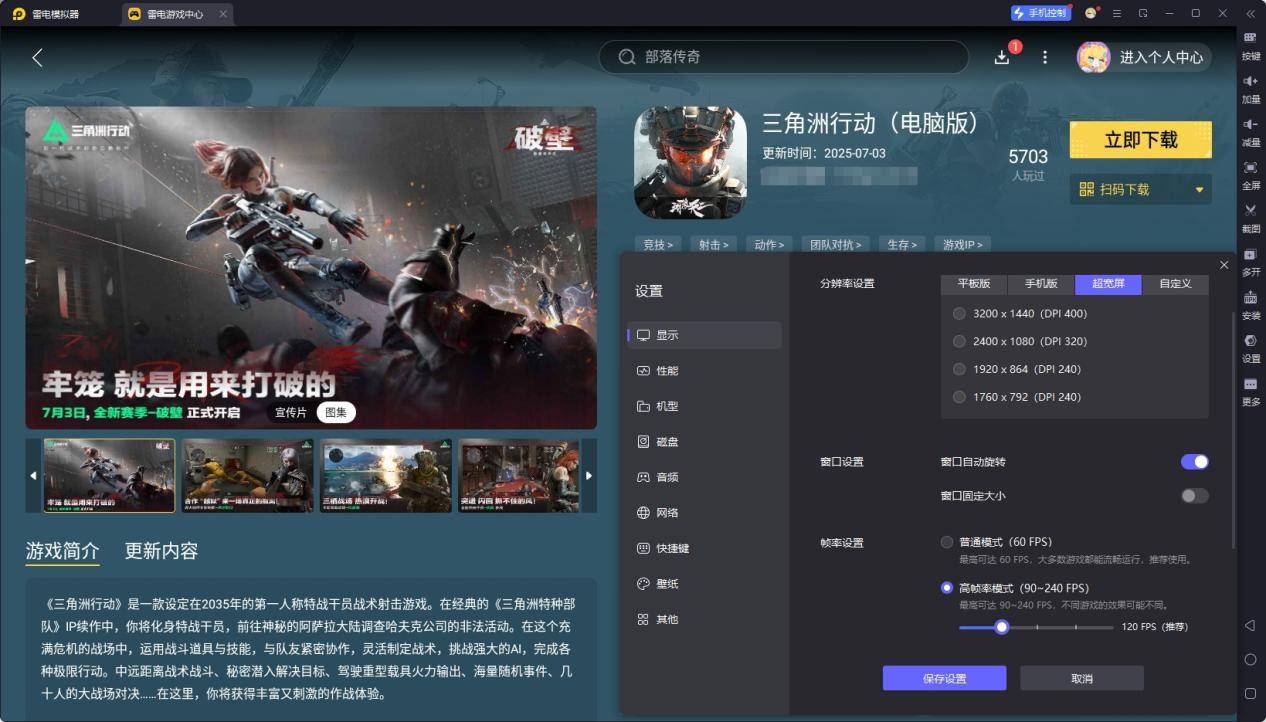
Task: Open 机型 settings category
Action: [705, 406]
